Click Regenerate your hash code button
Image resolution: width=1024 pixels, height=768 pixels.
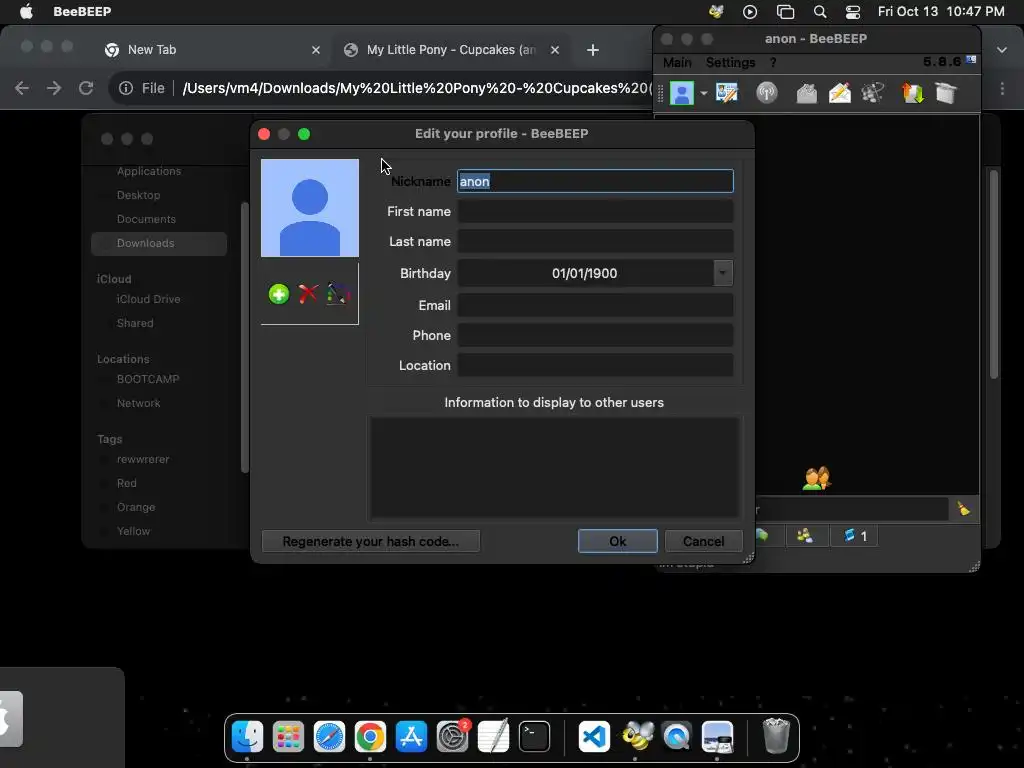pyautogui.click(x=370, y=541)
